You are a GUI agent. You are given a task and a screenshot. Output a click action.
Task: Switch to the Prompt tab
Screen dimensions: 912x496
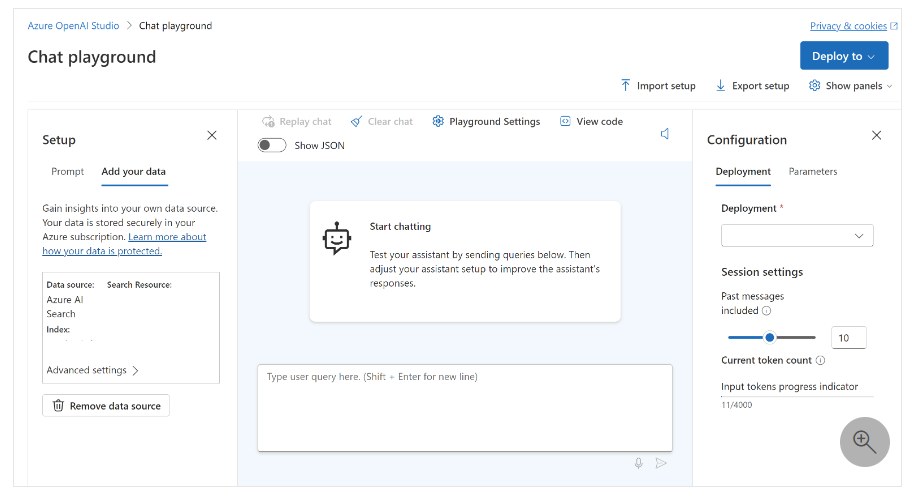click(x=67, y=172)
